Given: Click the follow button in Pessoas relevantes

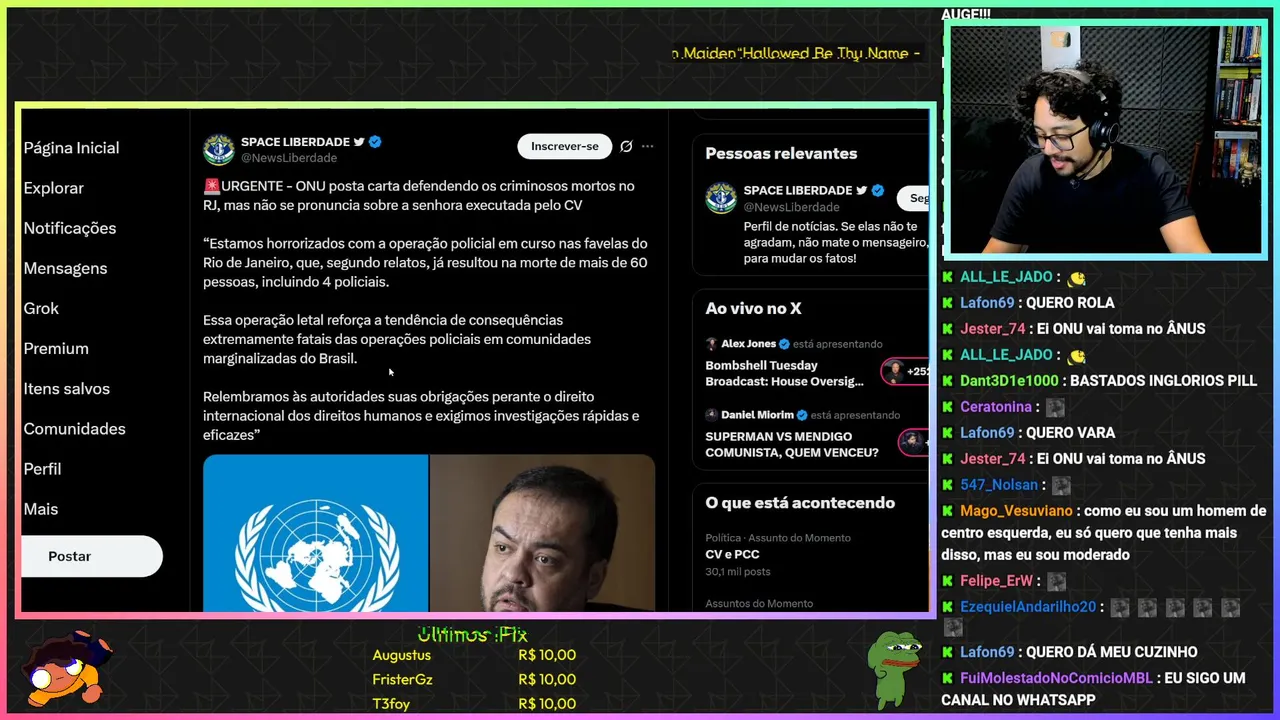Looking at the screenshot, I should 913,198.
